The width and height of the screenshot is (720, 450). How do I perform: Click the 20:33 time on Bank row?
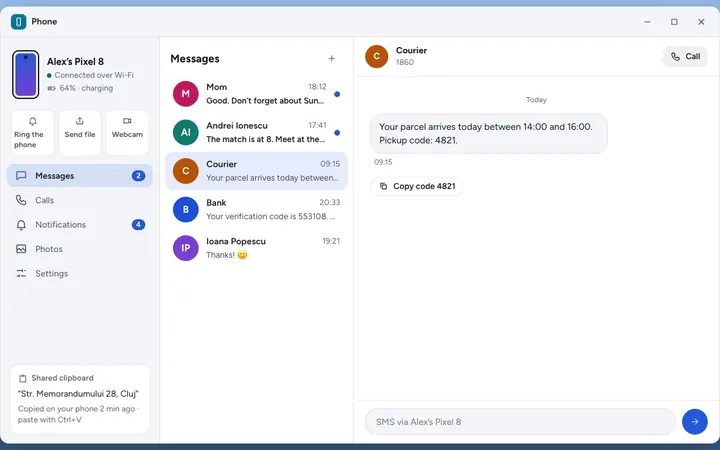point(330,202)
